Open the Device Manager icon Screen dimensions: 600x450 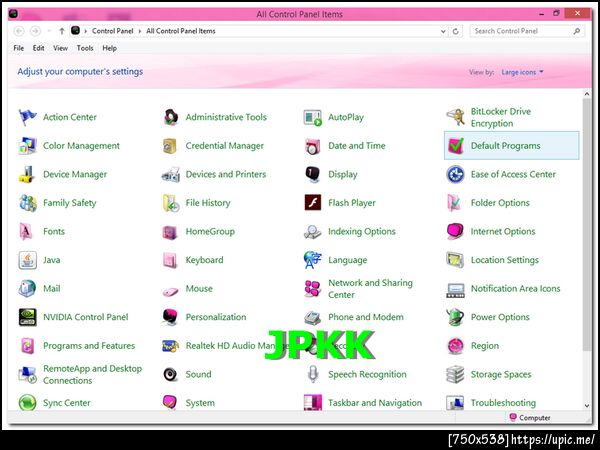[27, 174]
